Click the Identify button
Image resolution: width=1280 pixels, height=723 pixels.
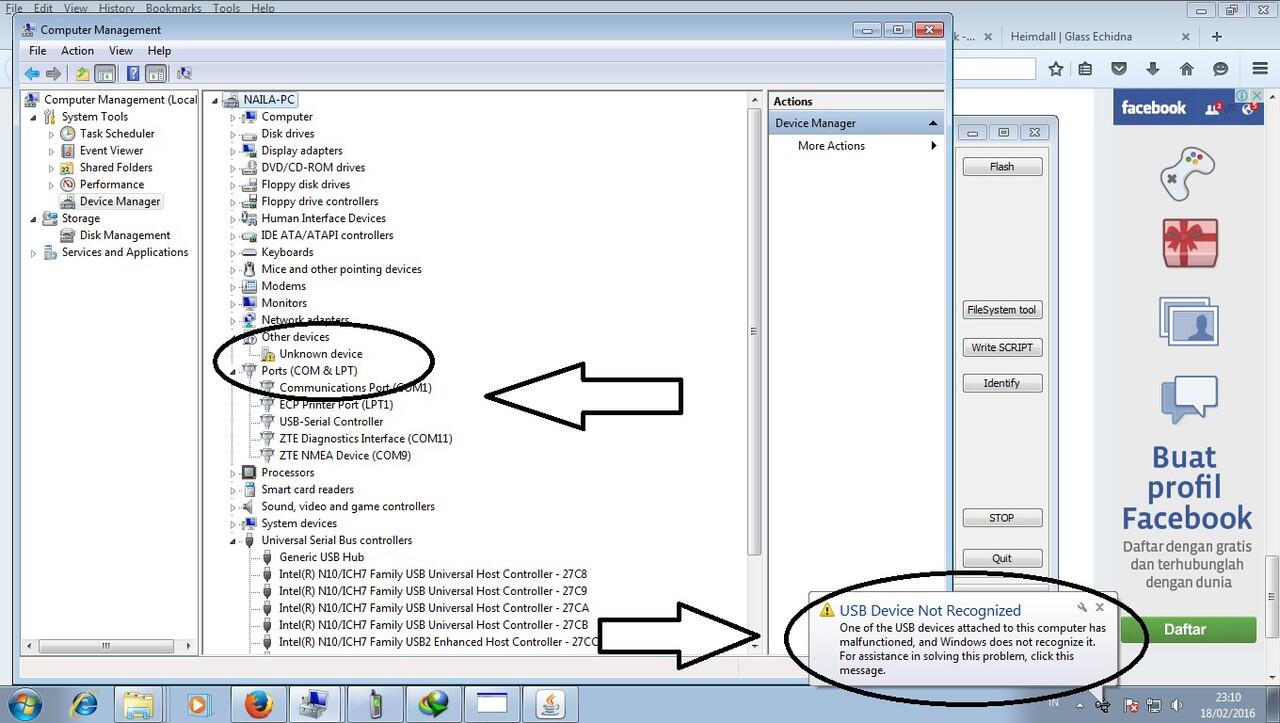1002,384
